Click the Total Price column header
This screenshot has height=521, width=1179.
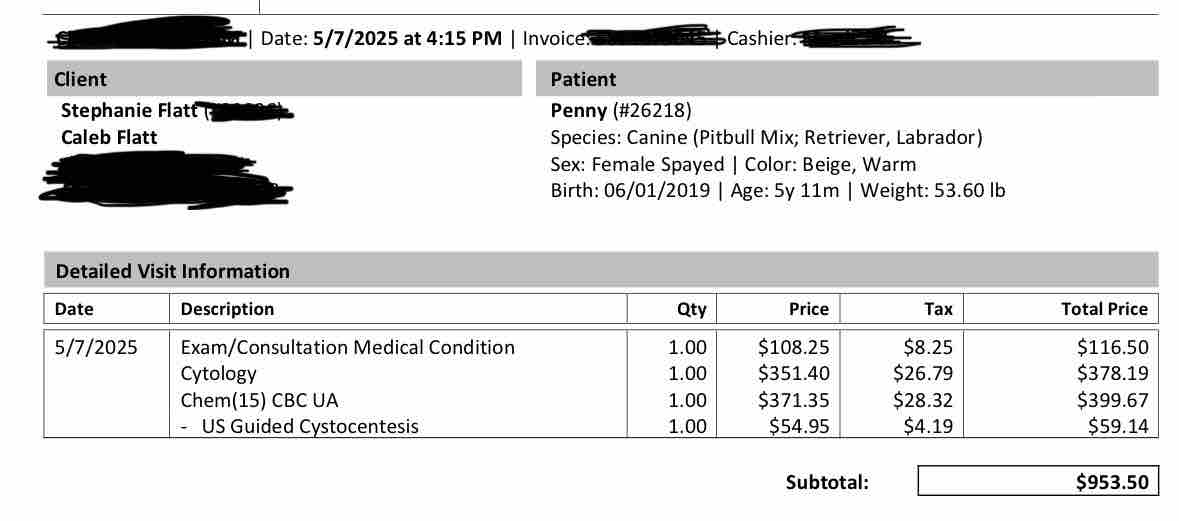(x=1105, y=309)
